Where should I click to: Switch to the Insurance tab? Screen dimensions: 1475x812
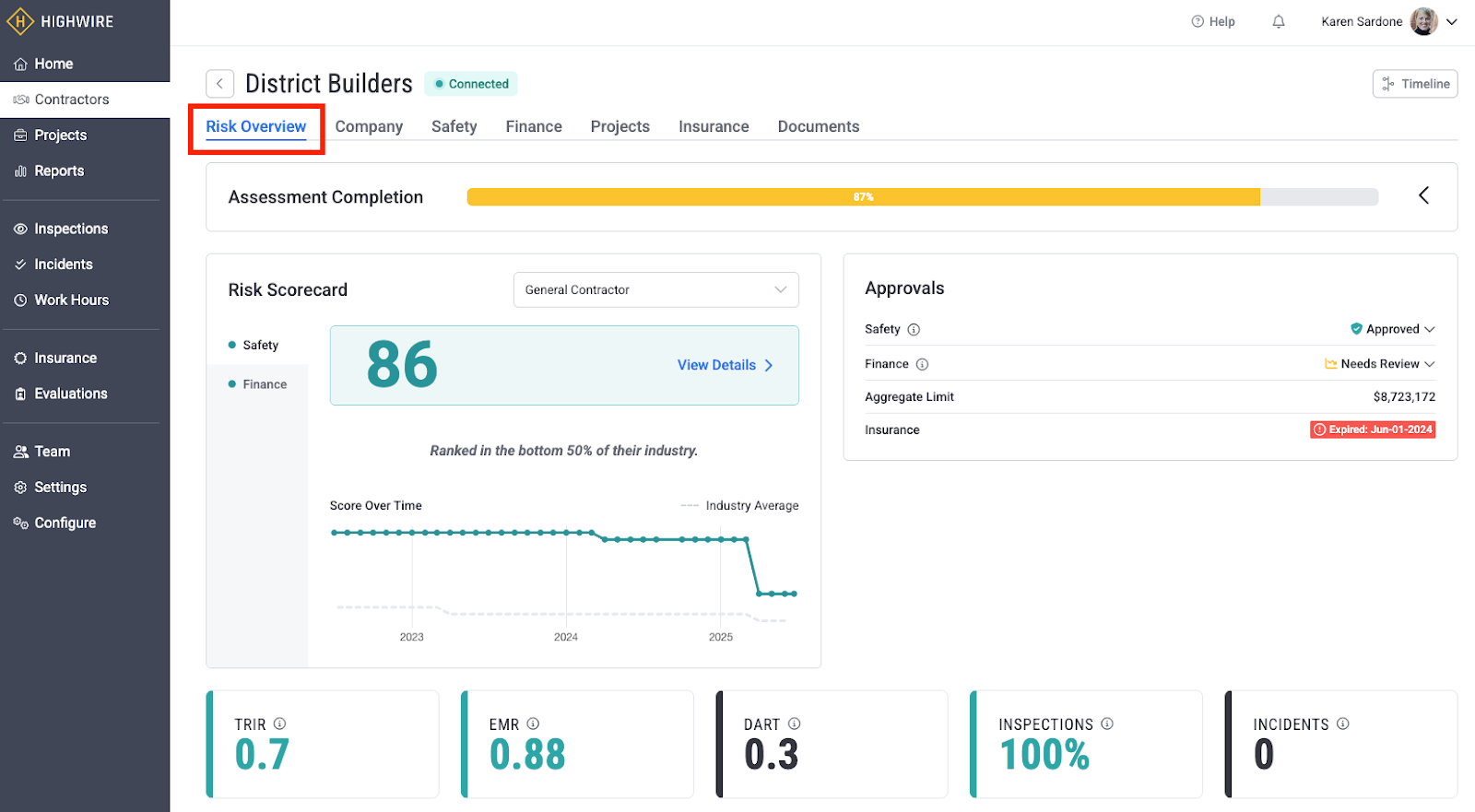713,127
